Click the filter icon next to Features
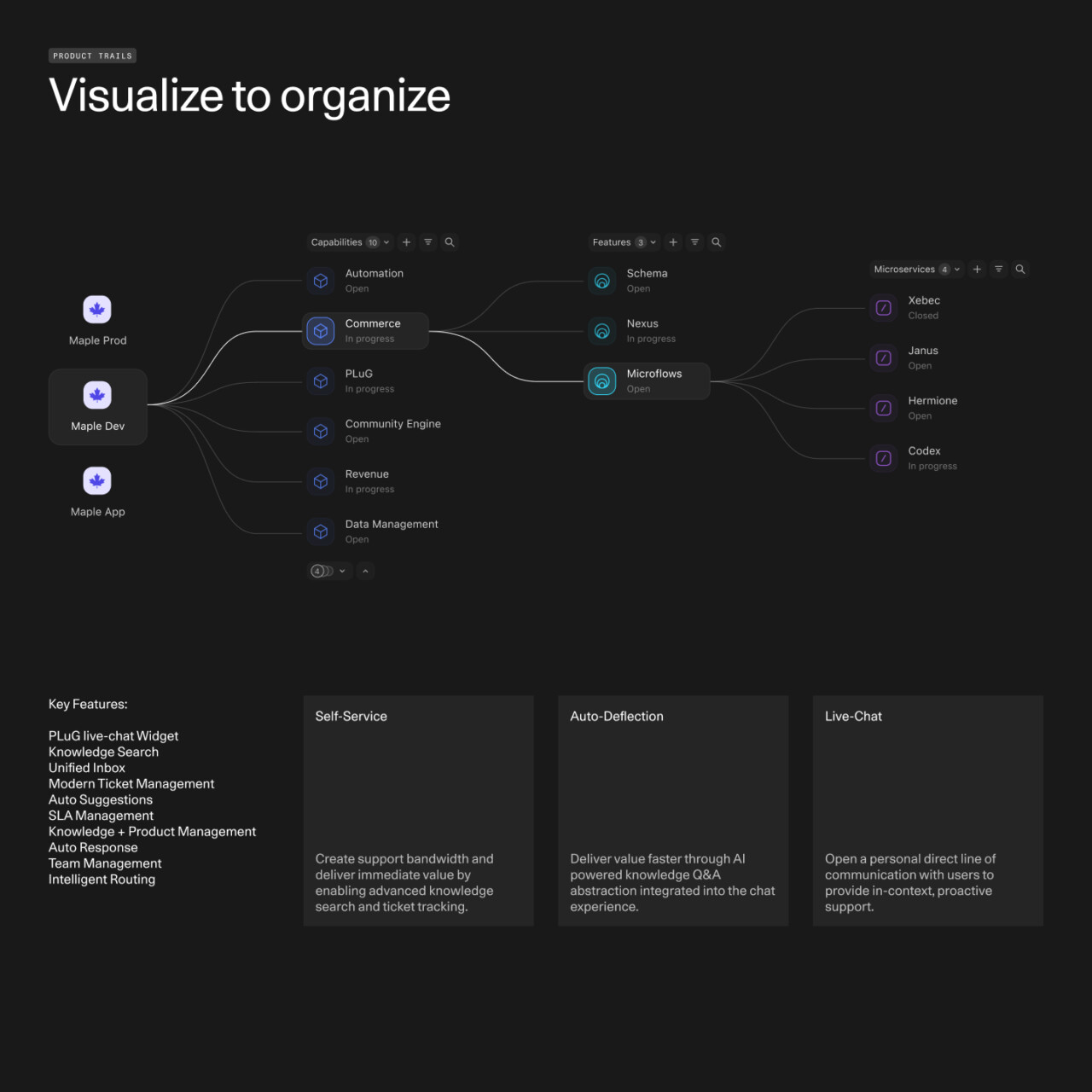The width and height of the screenshot is (1092, 1092). [694, 242]
